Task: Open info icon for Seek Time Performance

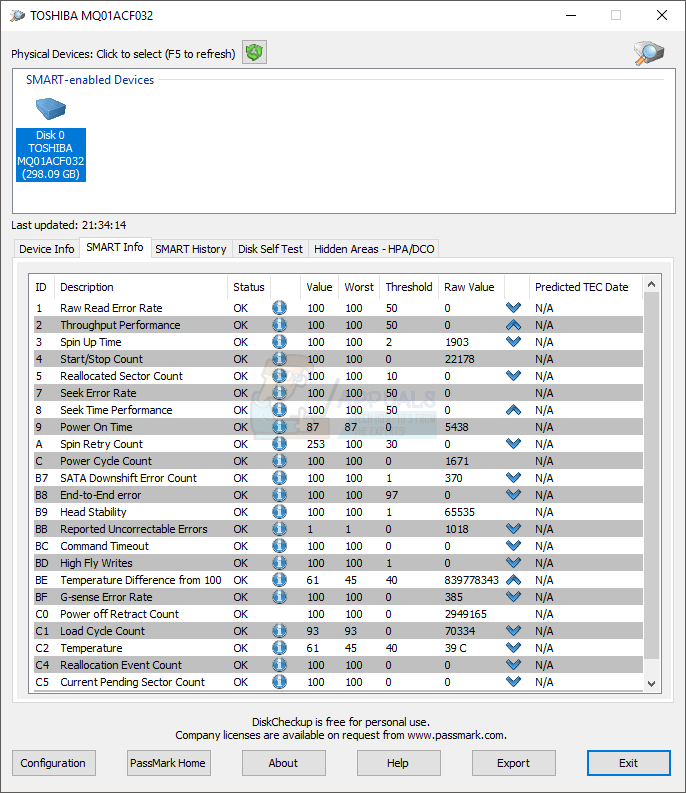Action: (x=279, y=410)
